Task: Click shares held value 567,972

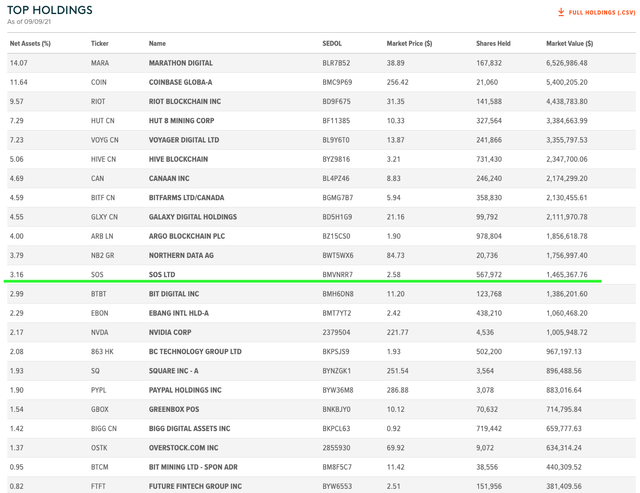Action: (489, 274)
